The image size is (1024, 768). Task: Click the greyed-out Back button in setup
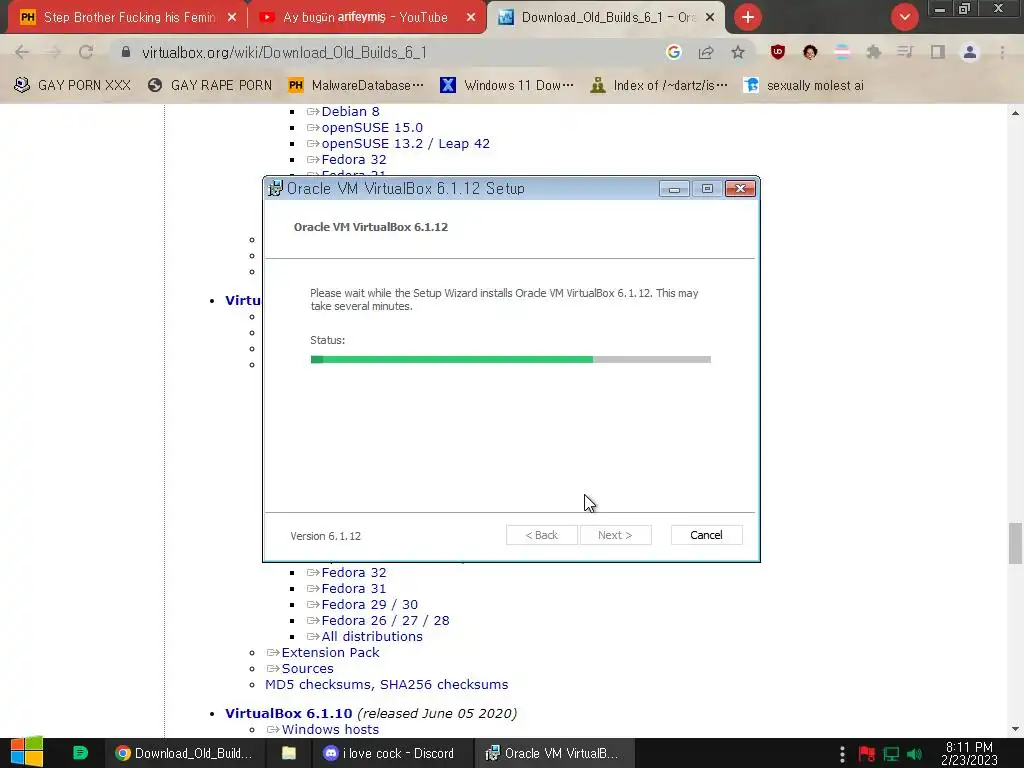pyautogui.click(x=541, y=535)
